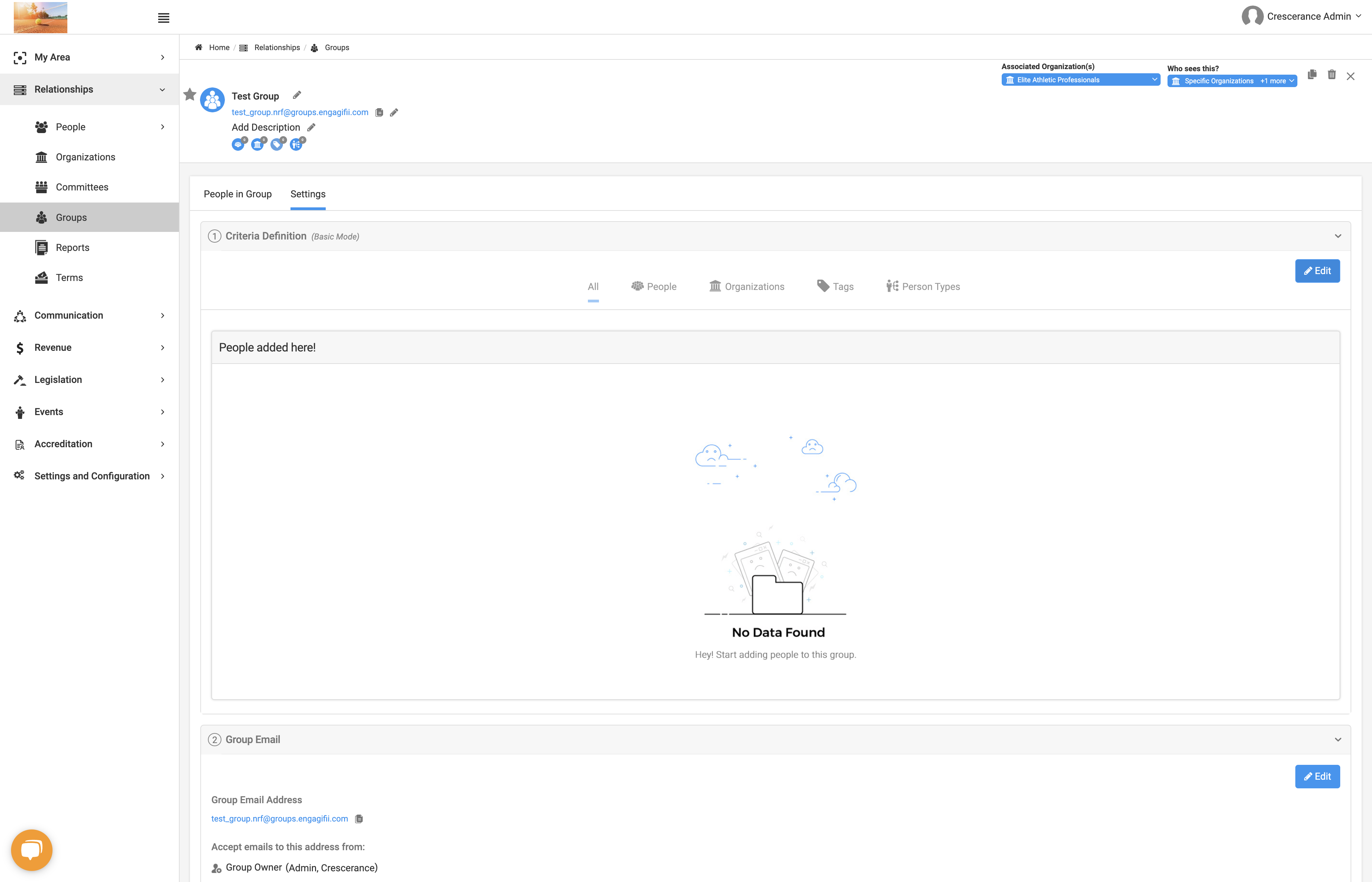
Task: Expand the People submenu arrow
Action: [x=163, y=126]
